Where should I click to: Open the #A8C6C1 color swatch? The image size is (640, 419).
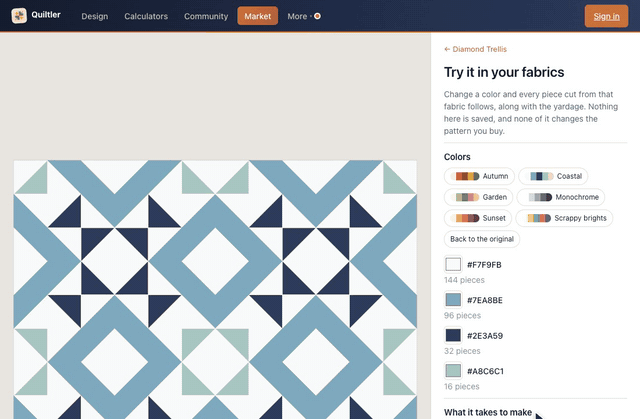[x=453, y=371]
